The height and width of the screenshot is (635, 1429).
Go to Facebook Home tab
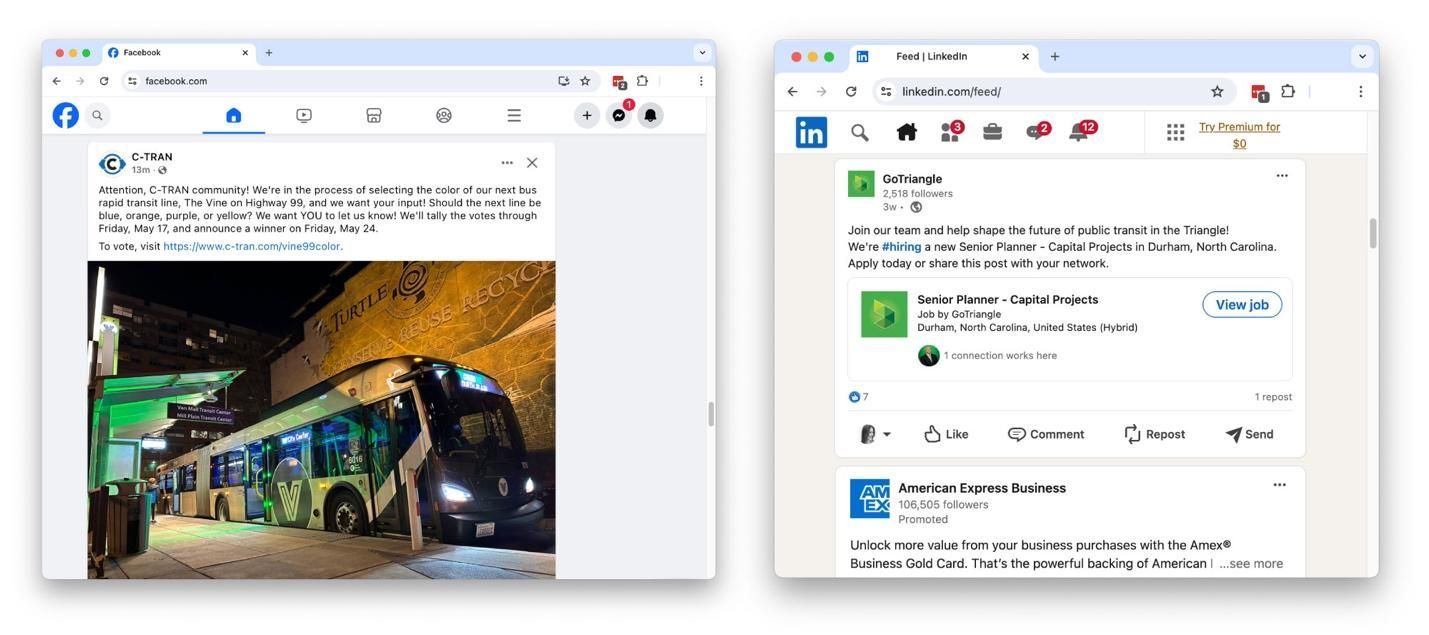(234, 115)
